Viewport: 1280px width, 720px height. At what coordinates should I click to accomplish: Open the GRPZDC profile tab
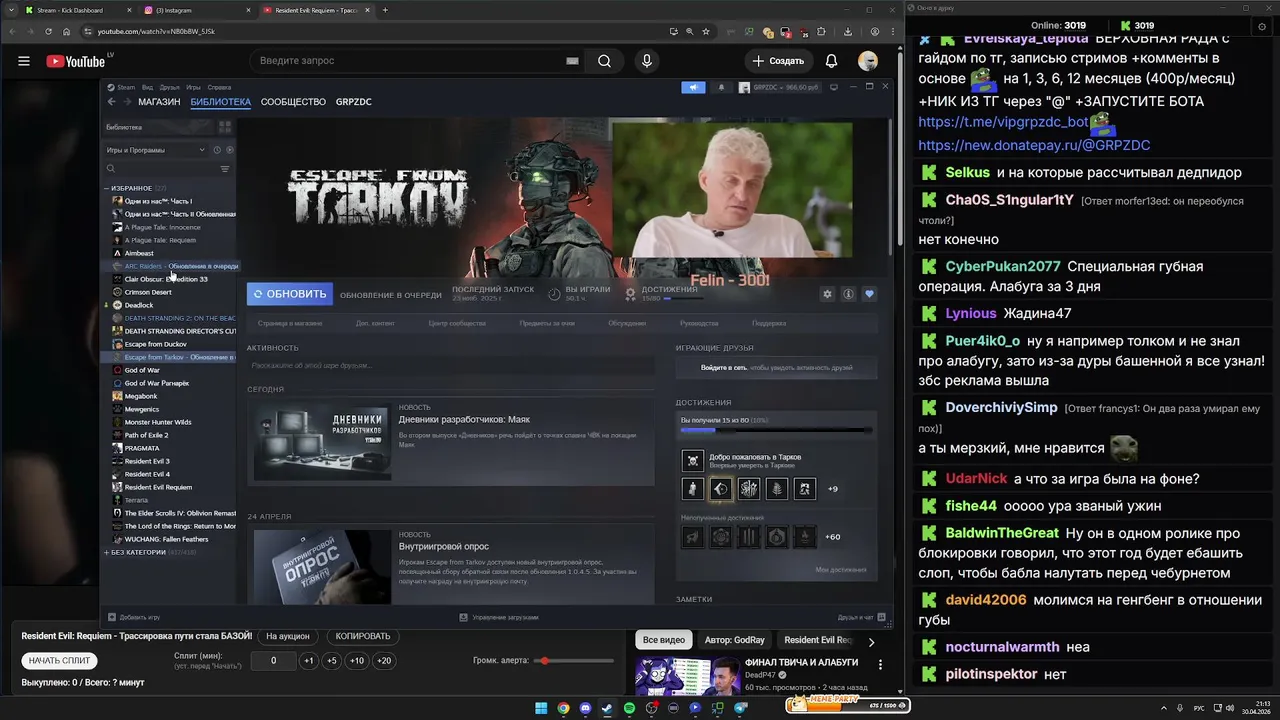[x=353, y=102]
